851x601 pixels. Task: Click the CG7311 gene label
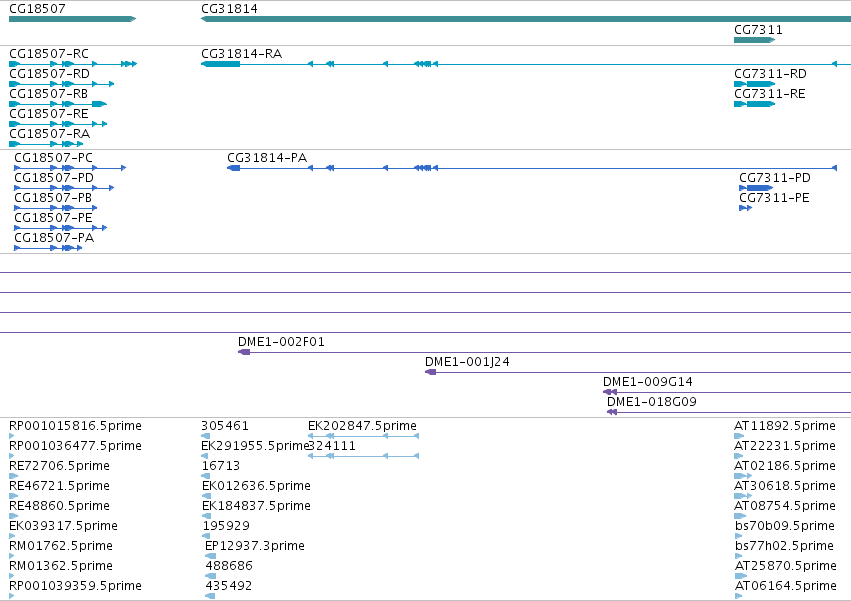[x=758, y=30]
